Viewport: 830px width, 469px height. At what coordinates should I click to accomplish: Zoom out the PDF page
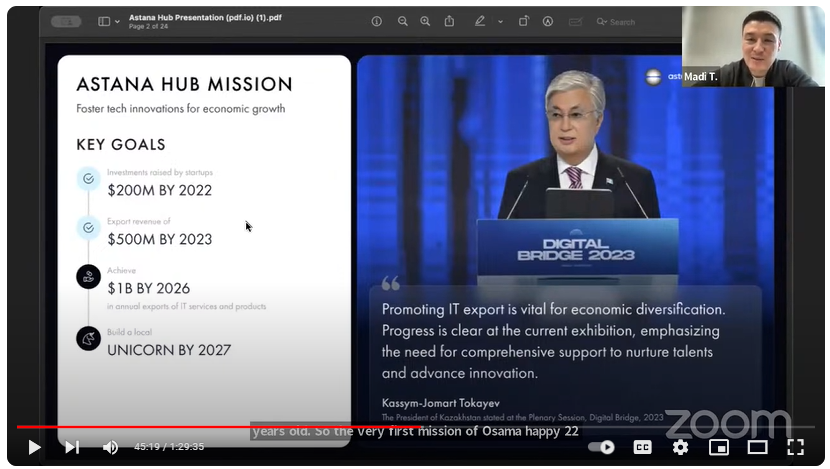402,21
